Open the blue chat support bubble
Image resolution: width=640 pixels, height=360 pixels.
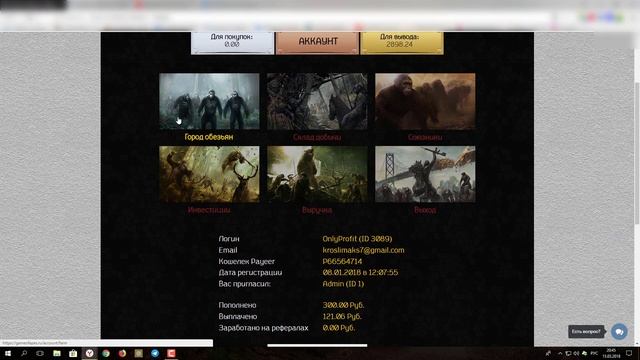[x=619, y=331]
